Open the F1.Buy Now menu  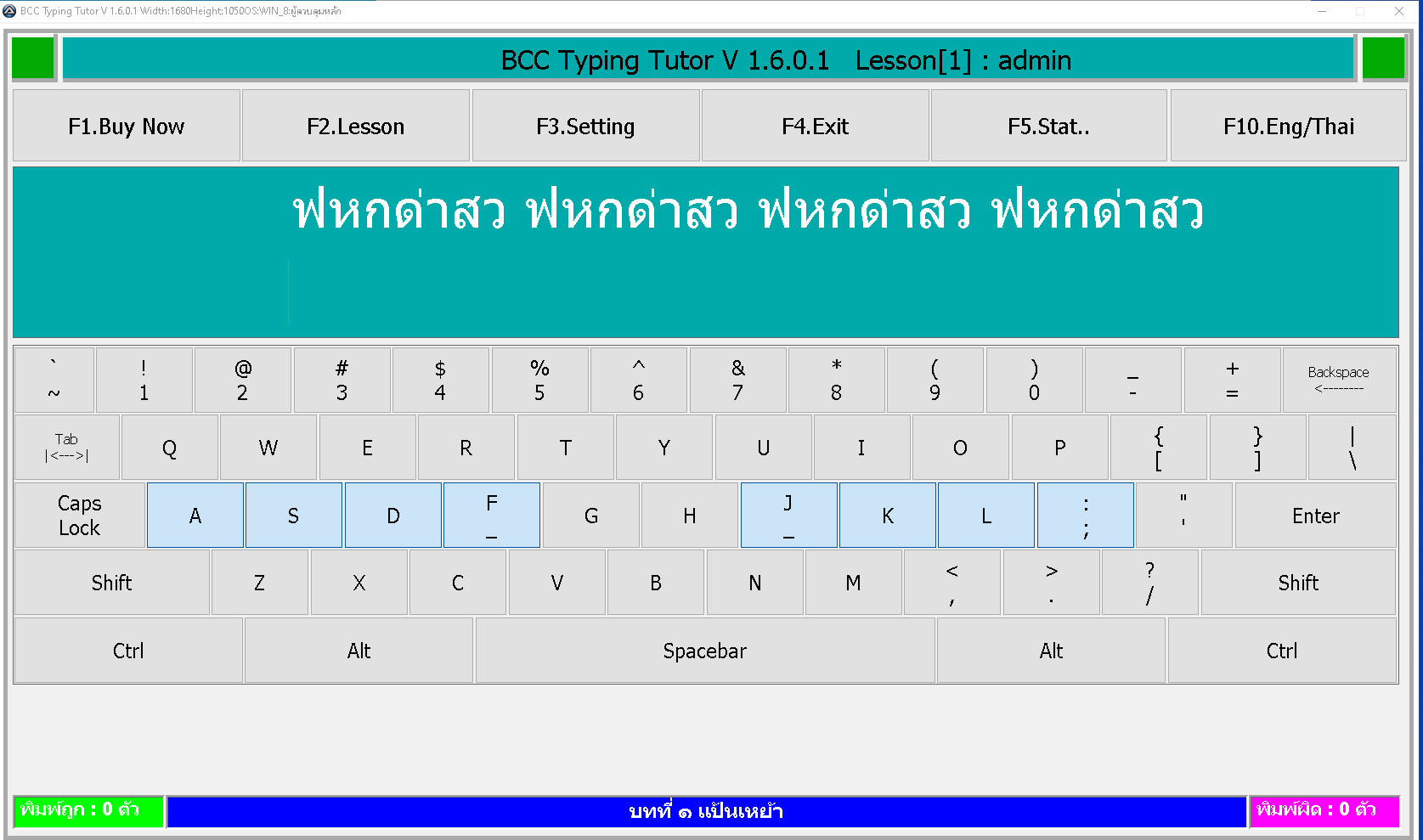click(127, 126)
